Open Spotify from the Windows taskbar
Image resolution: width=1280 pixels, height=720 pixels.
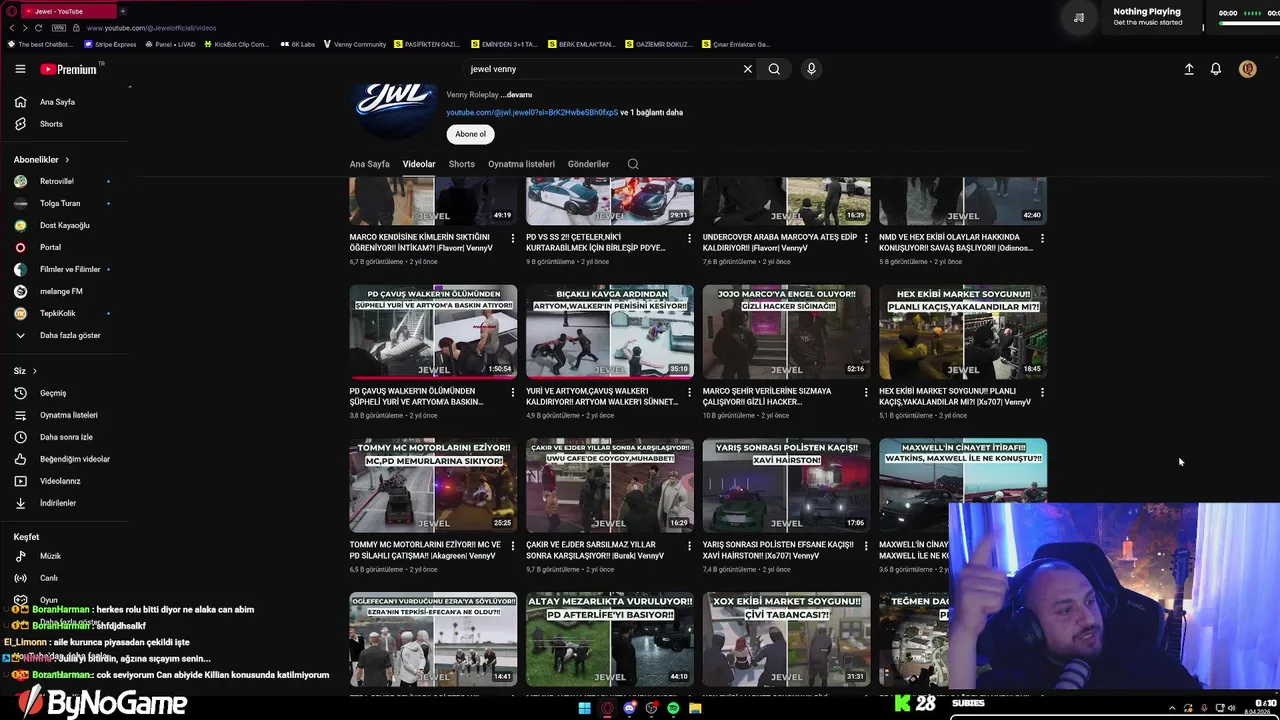point(673,708)
